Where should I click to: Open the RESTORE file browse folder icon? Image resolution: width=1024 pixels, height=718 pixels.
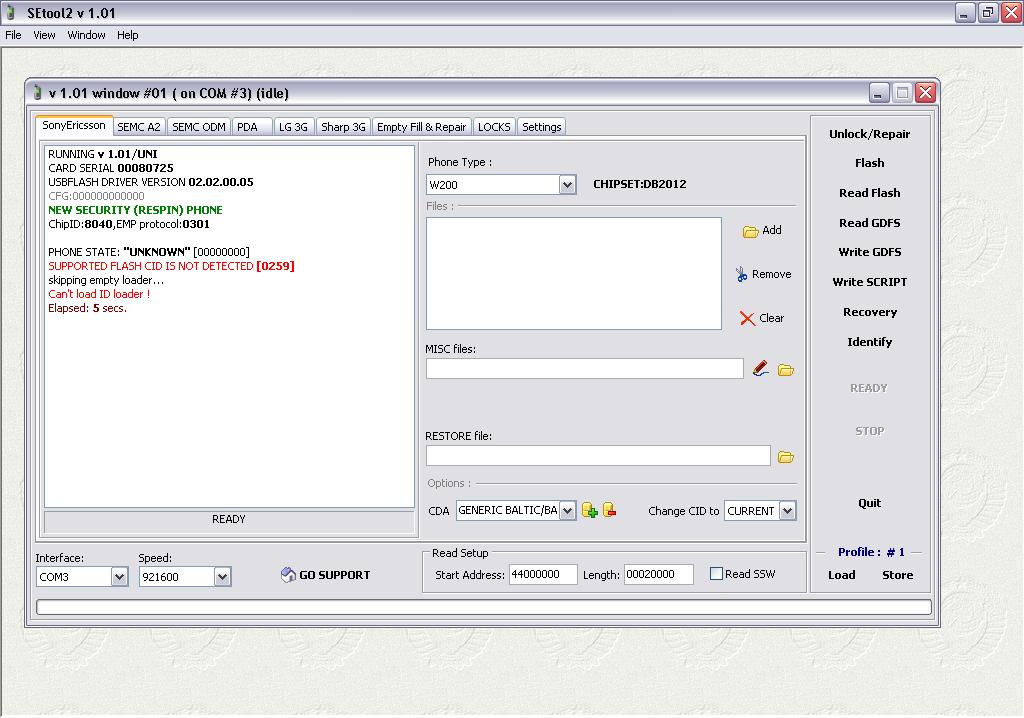[786, 457]
